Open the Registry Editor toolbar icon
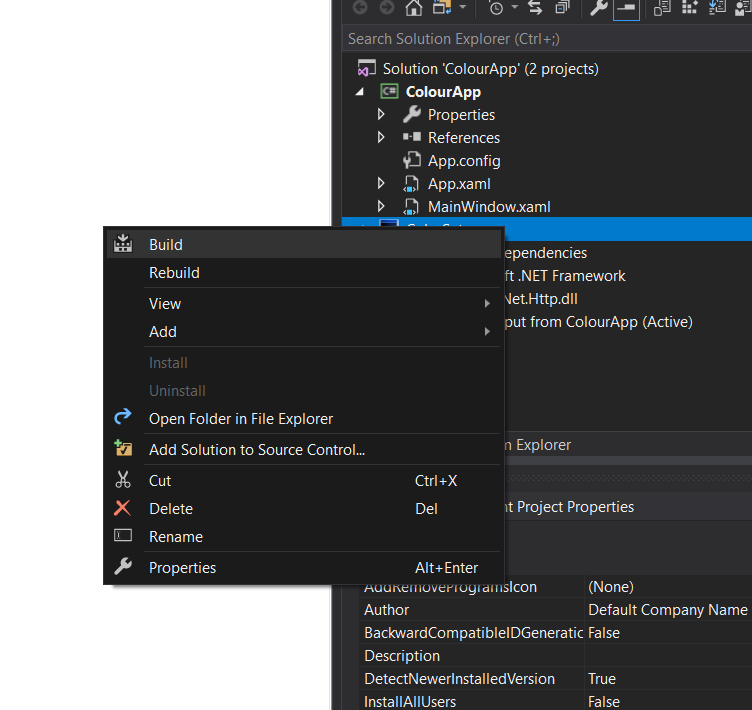Screen dimensions: 752x710 690,7
